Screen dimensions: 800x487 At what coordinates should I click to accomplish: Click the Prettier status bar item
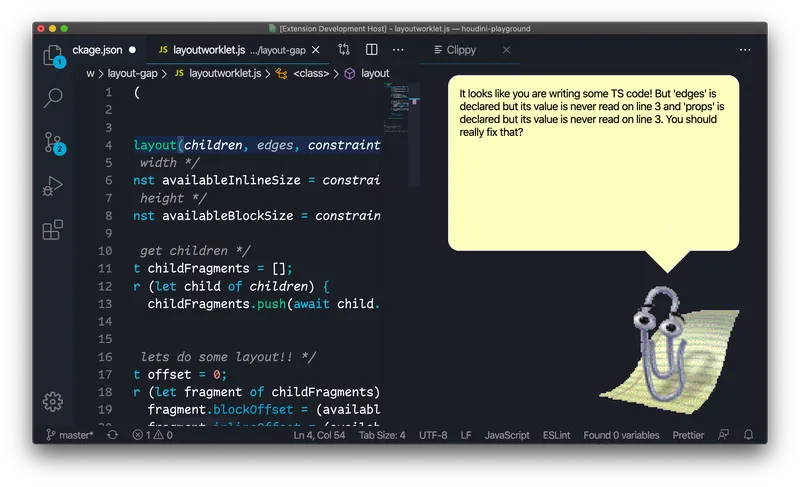(688, 435)
